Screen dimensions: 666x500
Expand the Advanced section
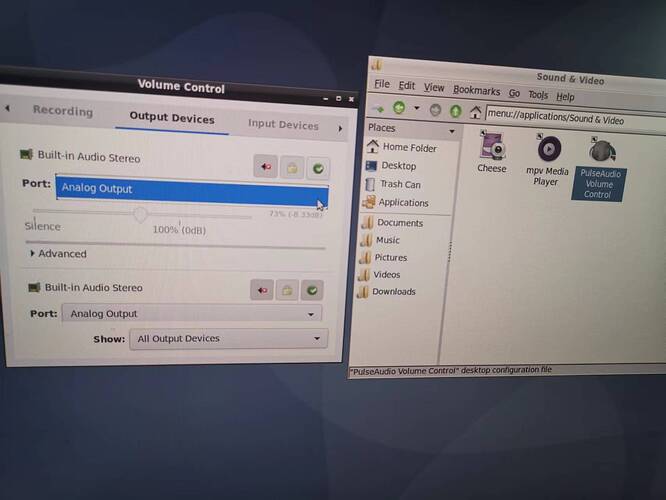pyautogui.click(x=58, y=254)
